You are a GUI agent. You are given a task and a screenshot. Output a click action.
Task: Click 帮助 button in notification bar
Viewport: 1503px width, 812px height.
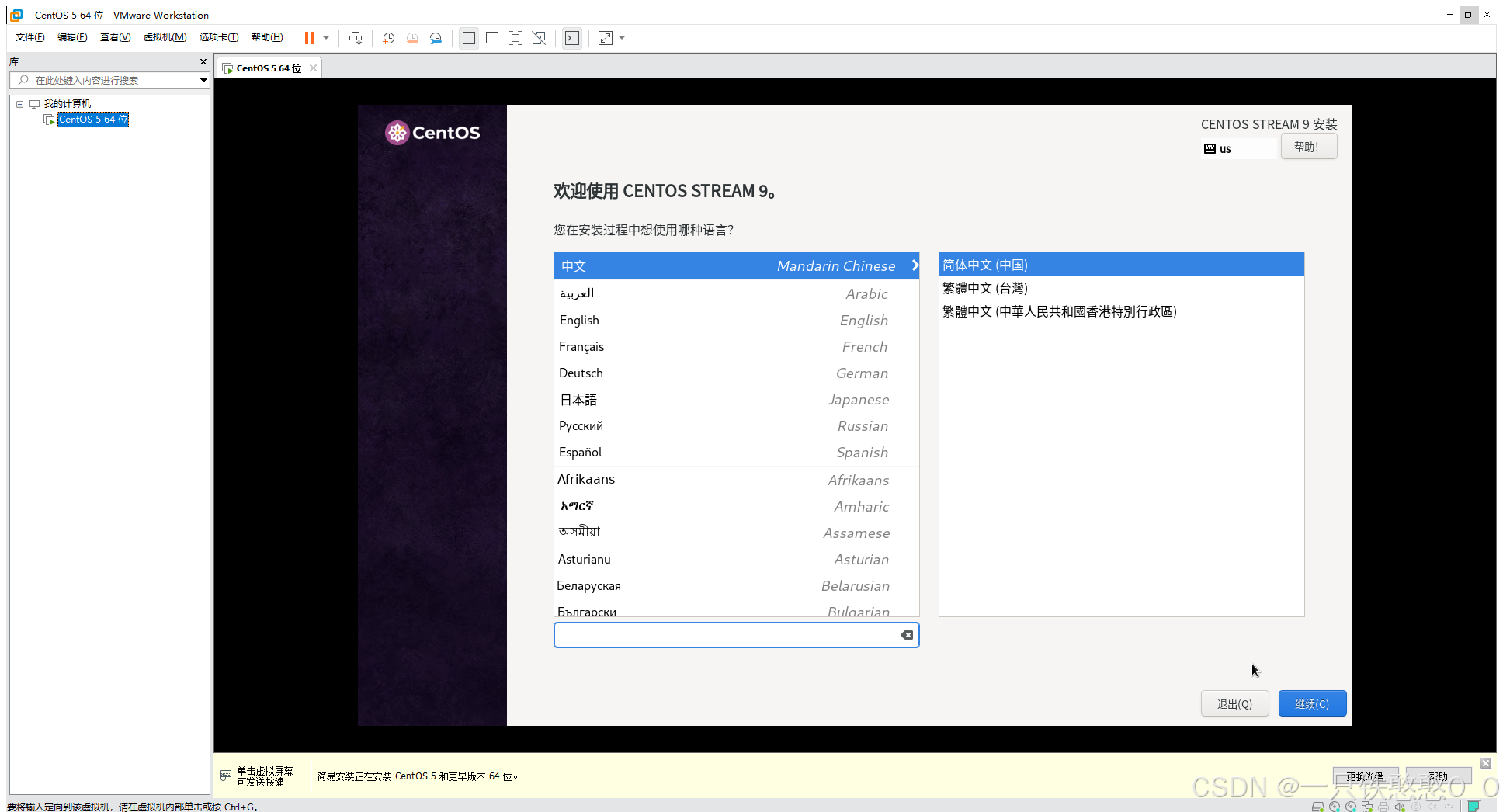point(1438,776)
